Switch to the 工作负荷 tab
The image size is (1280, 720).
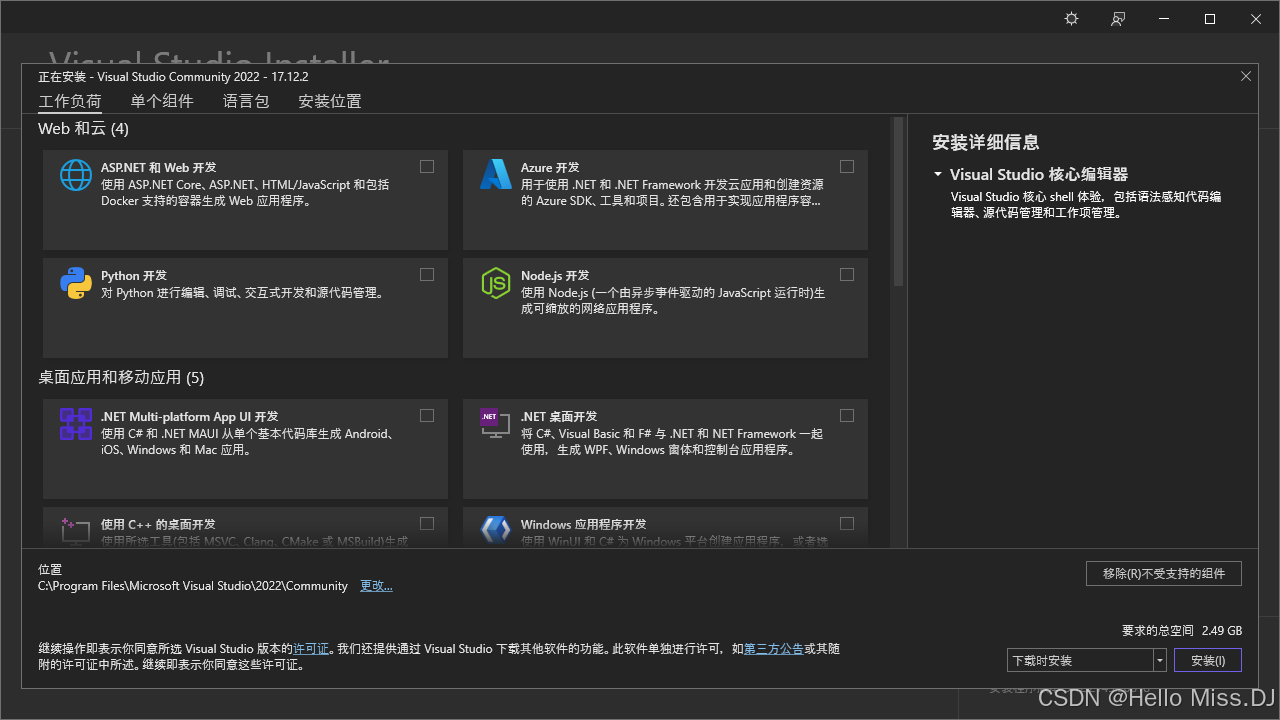70,101
